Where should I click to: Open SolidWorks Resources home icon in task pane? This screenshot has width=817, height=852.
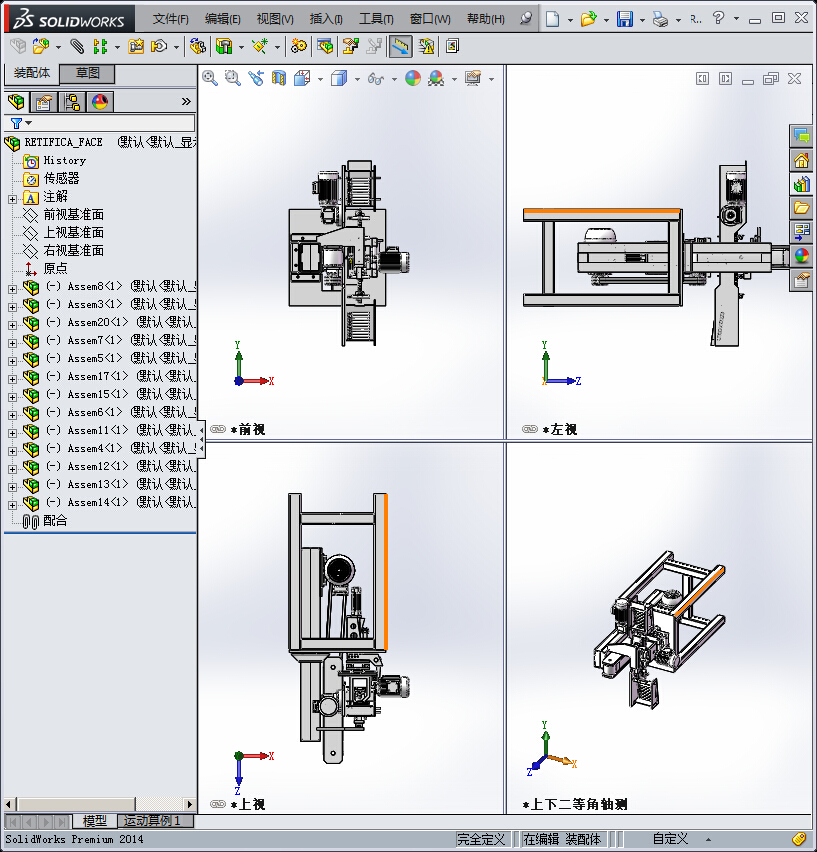click(x=801, y=160)
